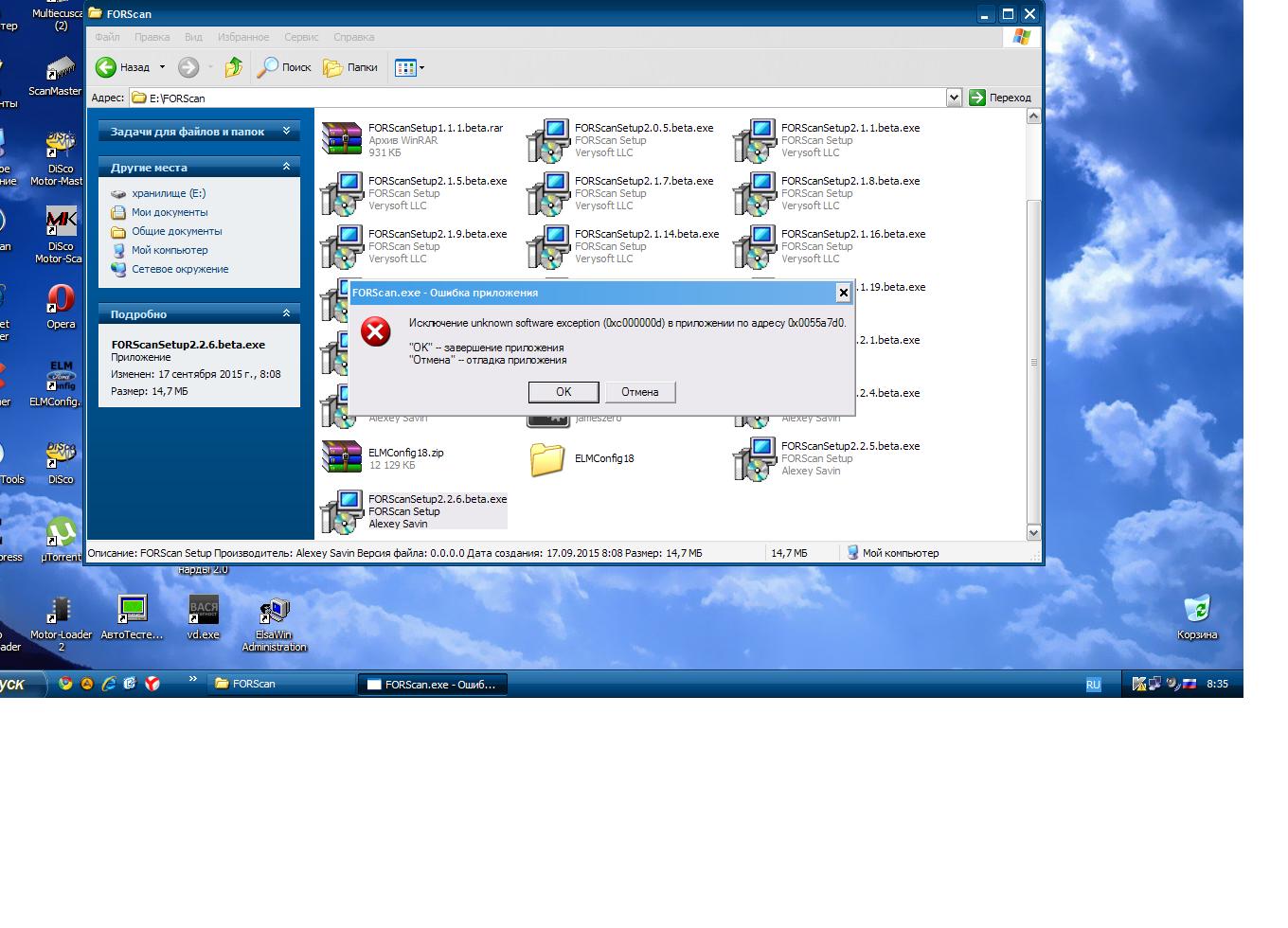Close the FORScan.exe error dialog
1288x928 pixels.
(843, 293)
